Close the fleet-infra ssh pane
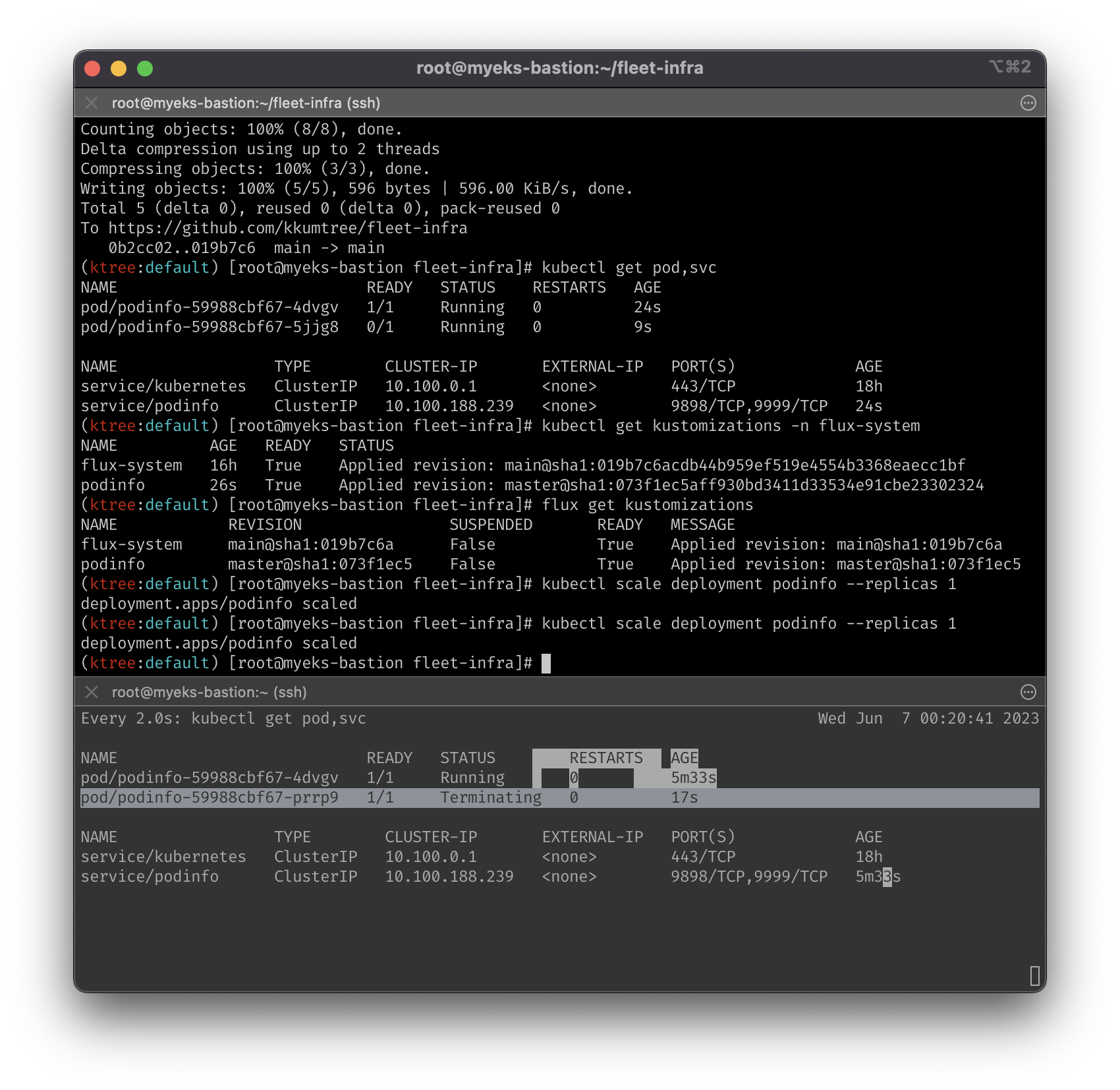The height and width of the screenshot is (1090, 1120). pos(92,103)
